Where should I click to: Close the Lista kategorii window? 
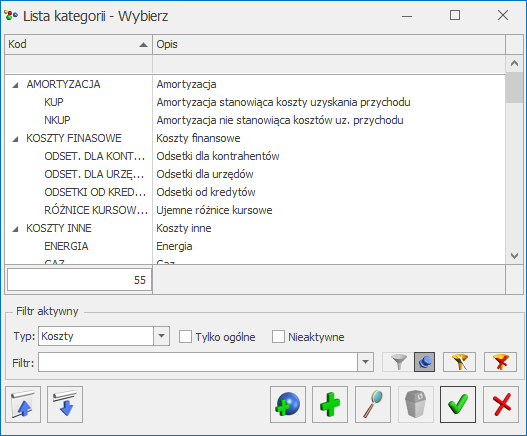[x=503, y=15]
